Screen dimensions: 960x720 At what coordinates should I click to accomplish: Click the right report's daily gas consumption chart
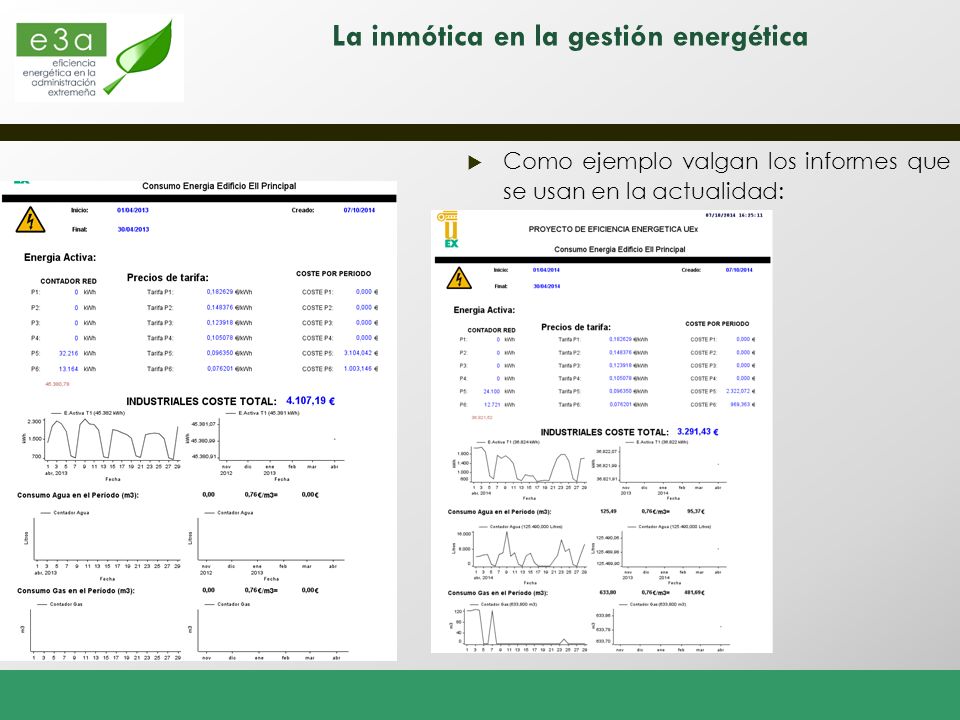click(519, 626)
